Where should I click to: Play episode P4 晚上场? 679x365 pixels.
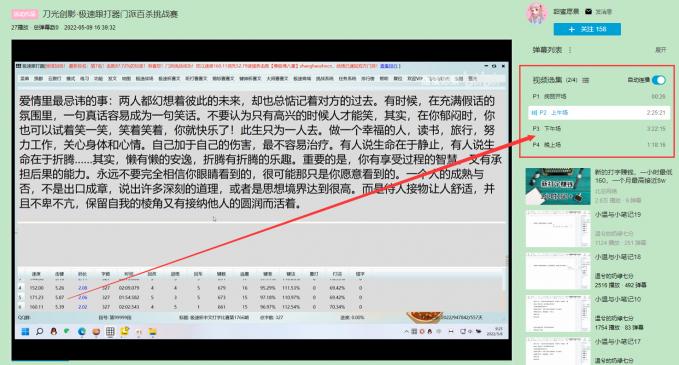pos(599,145)
